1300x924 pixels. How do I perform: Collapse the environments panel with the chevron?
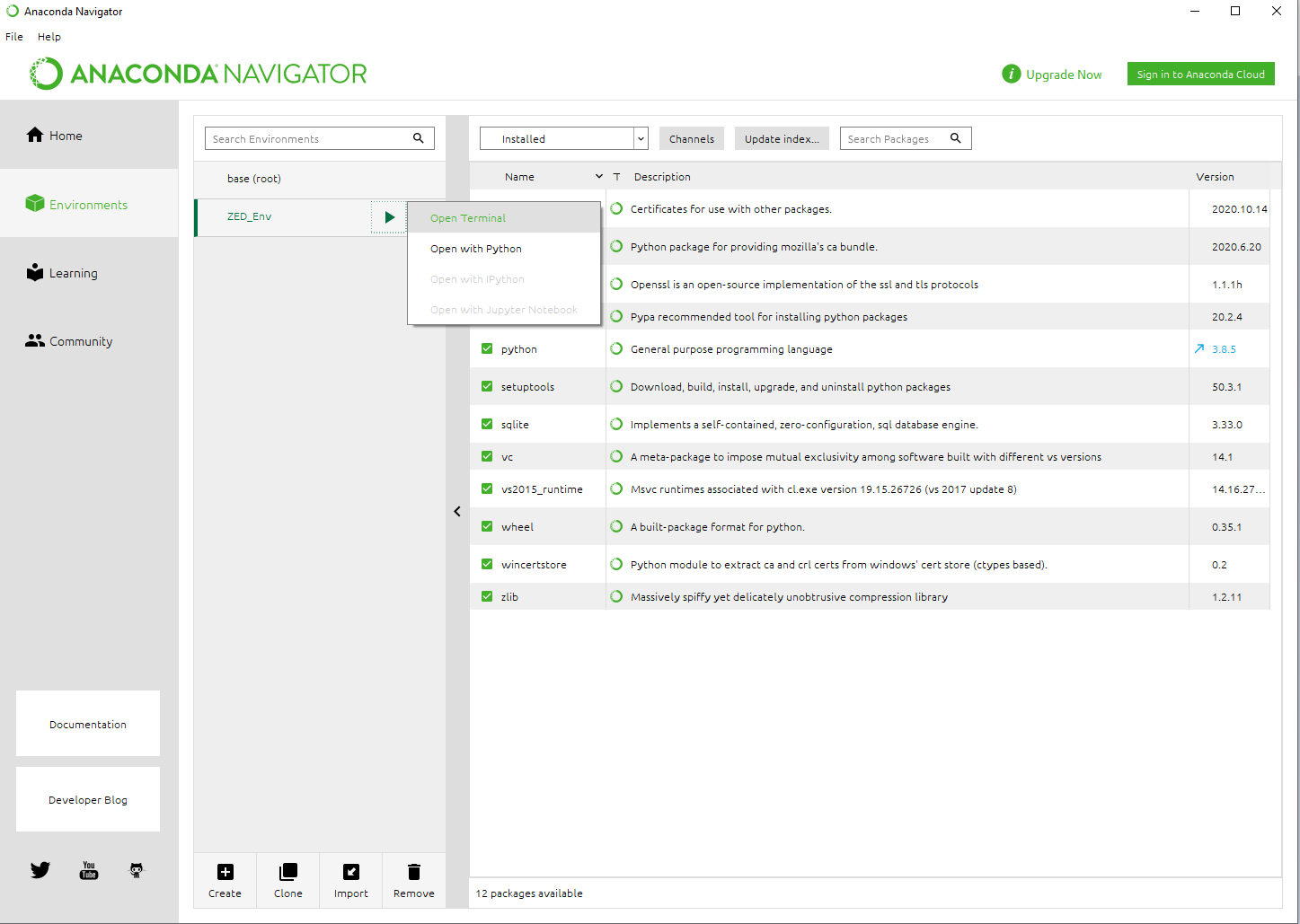click(x=457, y=511)
